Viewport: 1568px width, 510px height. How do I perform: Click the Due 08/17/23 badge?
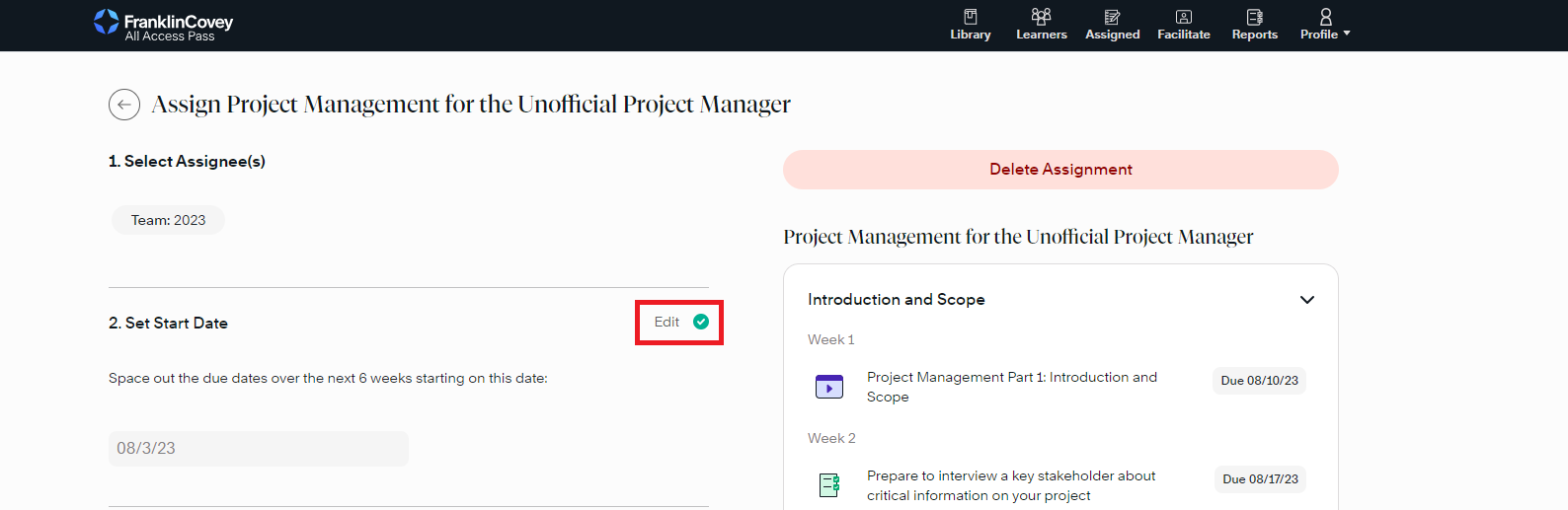click(x=1260, y=479)
